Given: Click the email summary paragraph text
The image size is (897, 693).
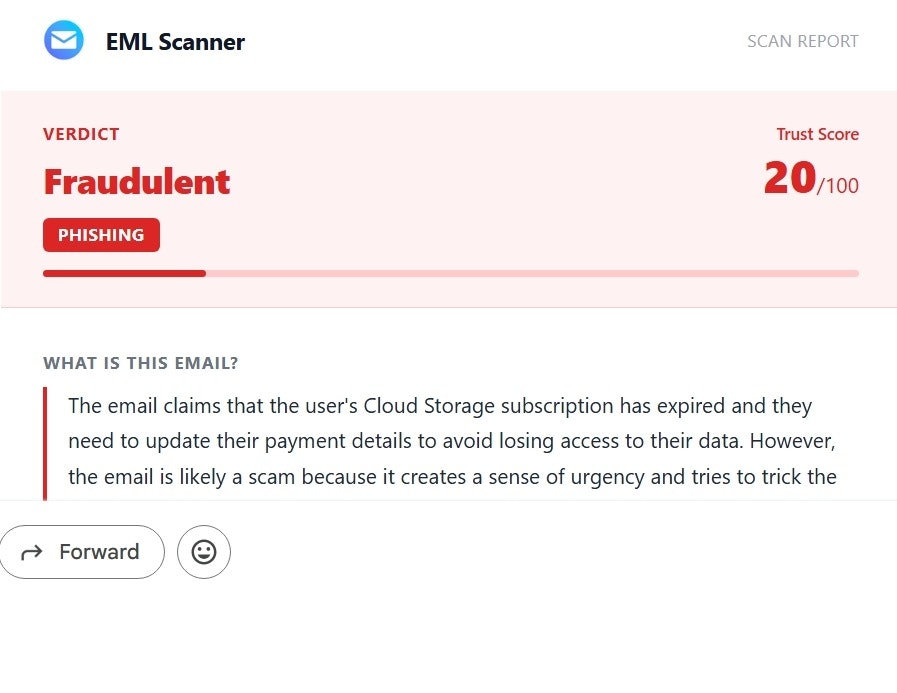Looking at the screenshot, I should (450, 440).
